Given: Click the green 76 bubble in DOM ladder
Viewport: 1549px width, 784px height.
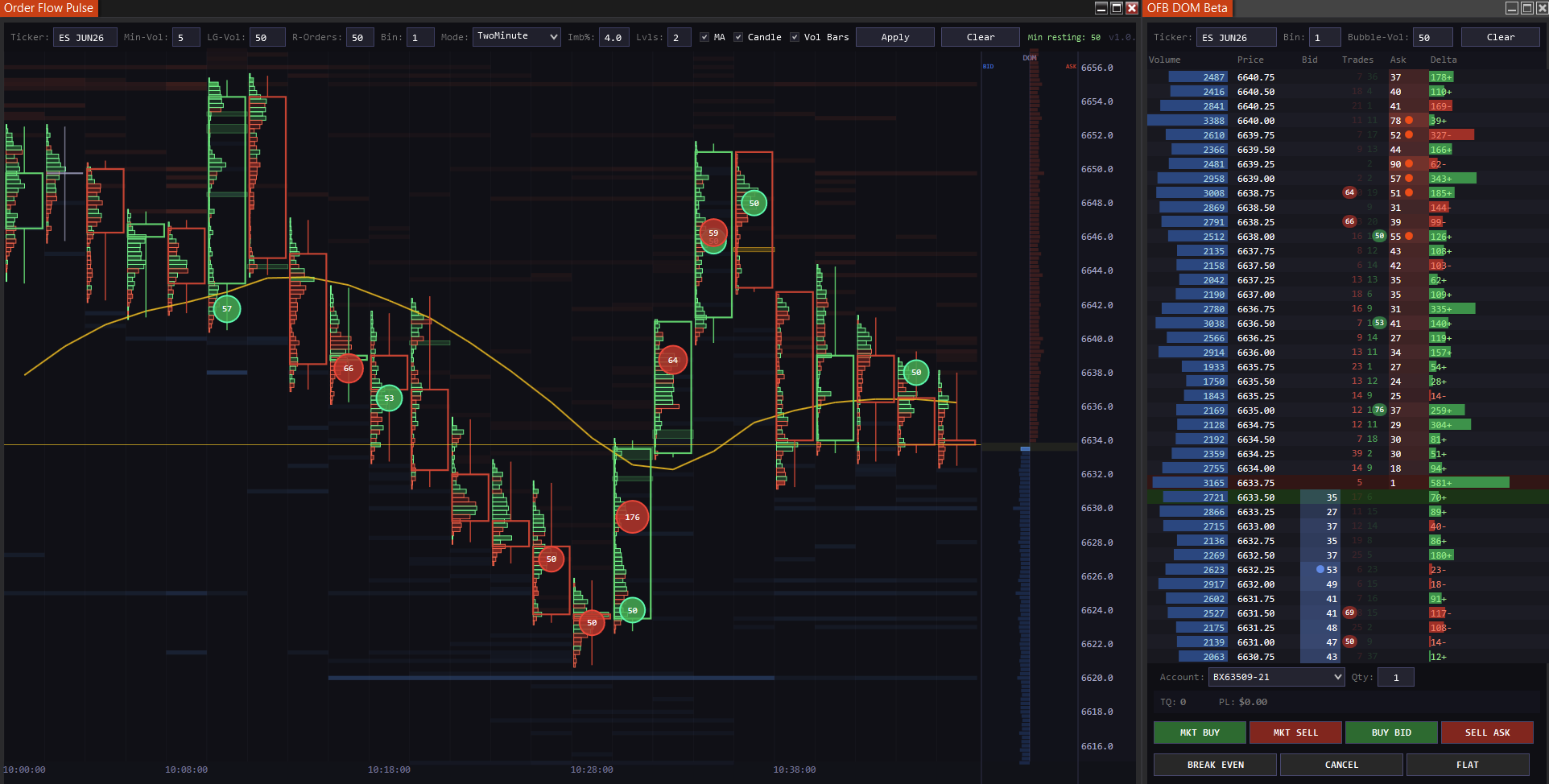Looking at the screenshot, I should click(x=1379, y=410).
